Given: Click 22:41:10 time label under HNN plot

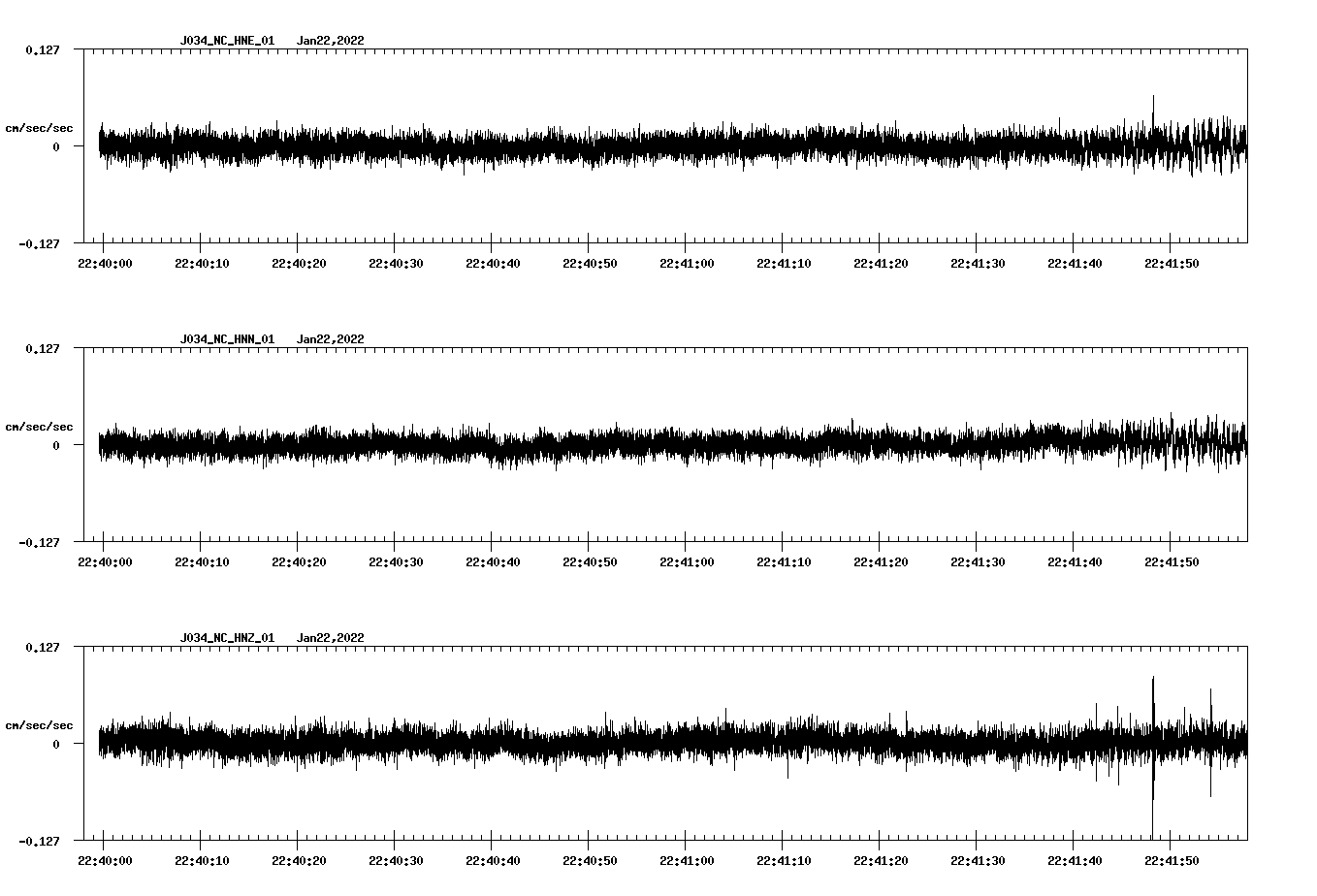Looking at the screenshot, I should (784, 562).
